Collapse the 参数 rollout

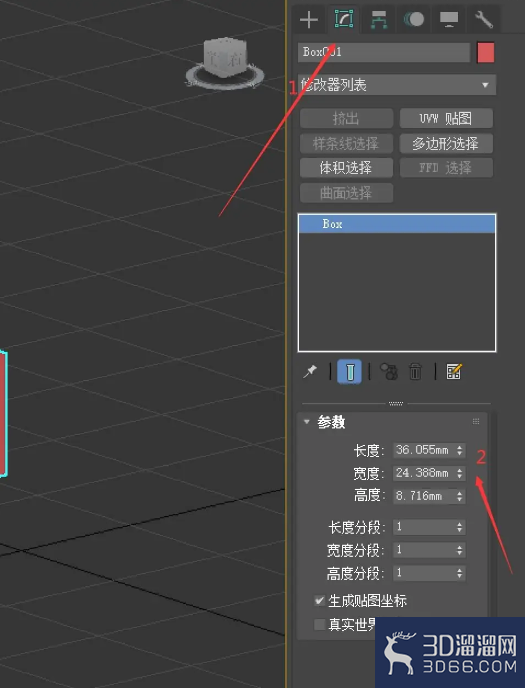(307, 422)
